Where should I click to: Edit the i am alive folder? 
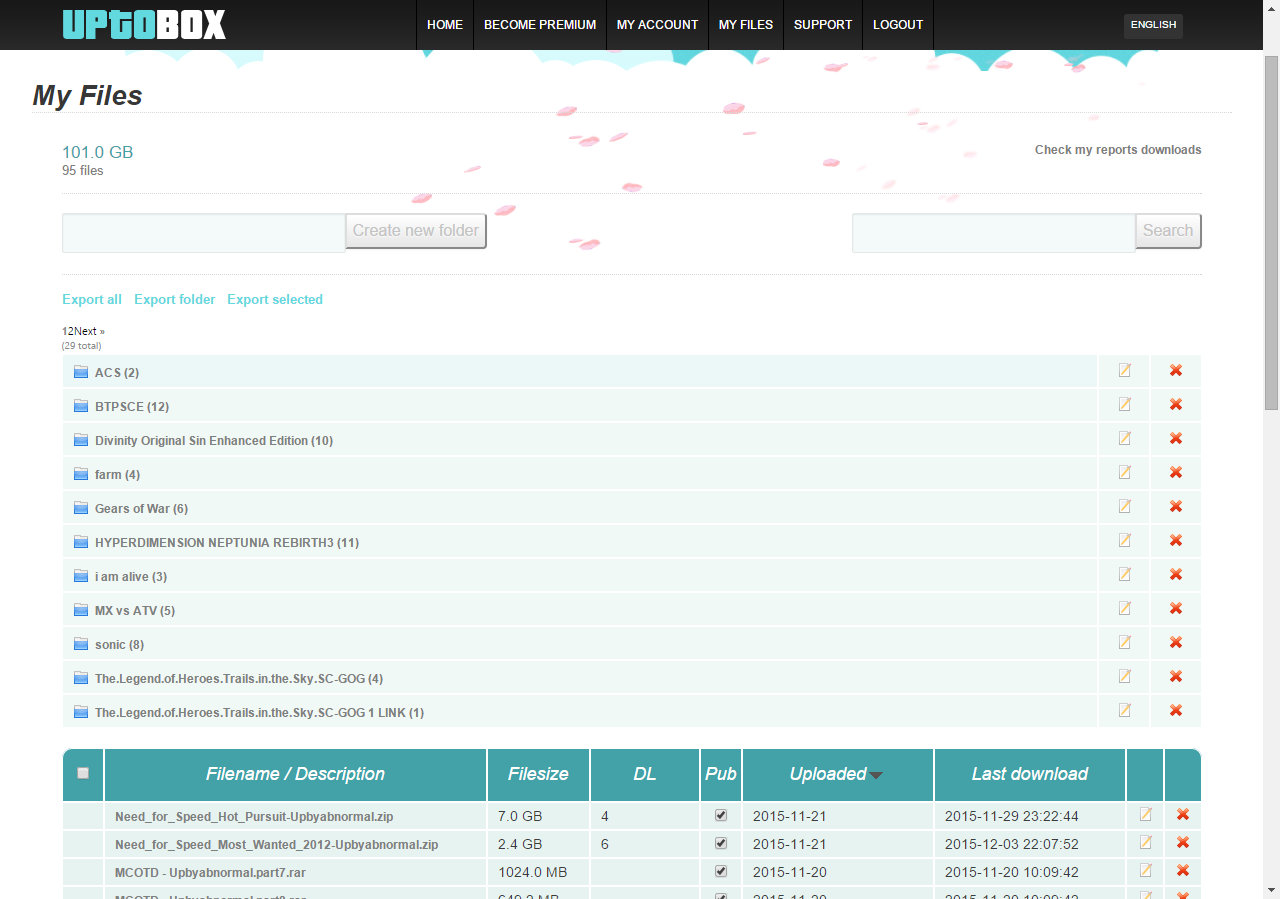1125,575
